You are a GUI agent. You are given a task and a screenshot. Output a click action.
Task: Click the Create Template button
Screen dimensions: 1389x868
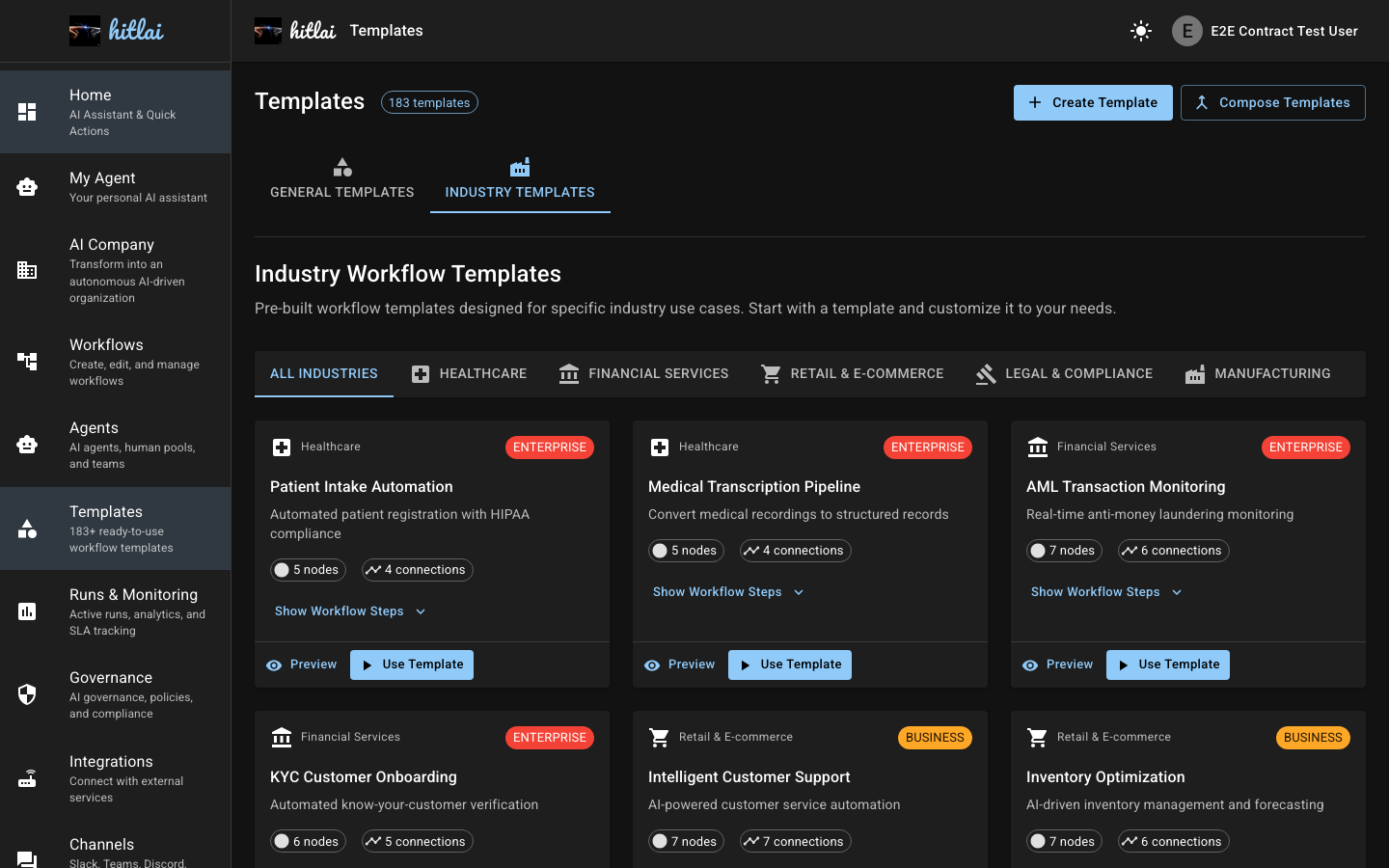[1093, 102]
